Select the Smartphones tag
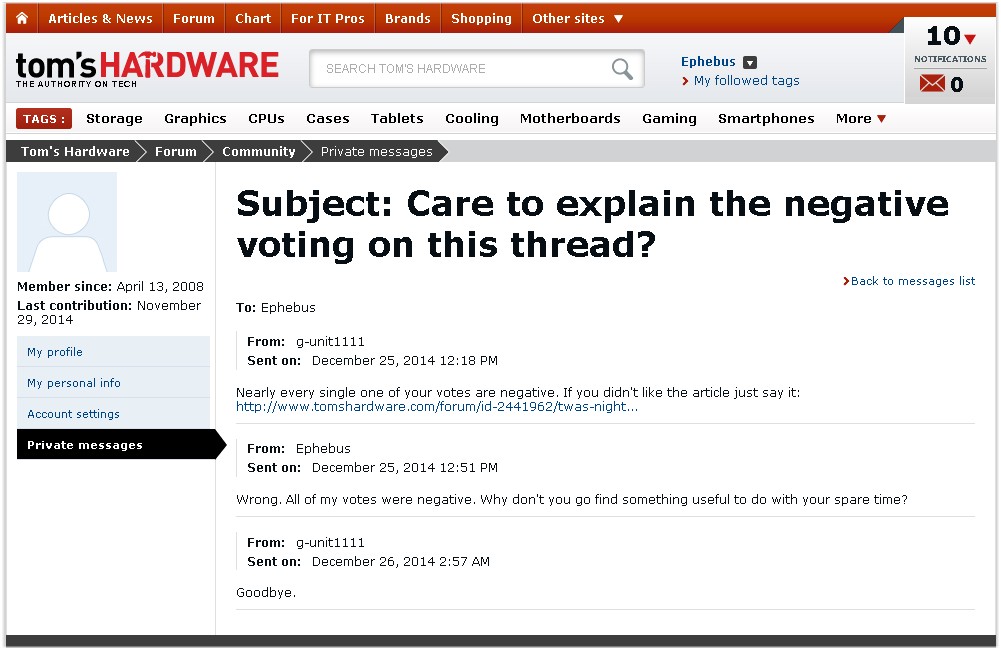 pos(766,118)
